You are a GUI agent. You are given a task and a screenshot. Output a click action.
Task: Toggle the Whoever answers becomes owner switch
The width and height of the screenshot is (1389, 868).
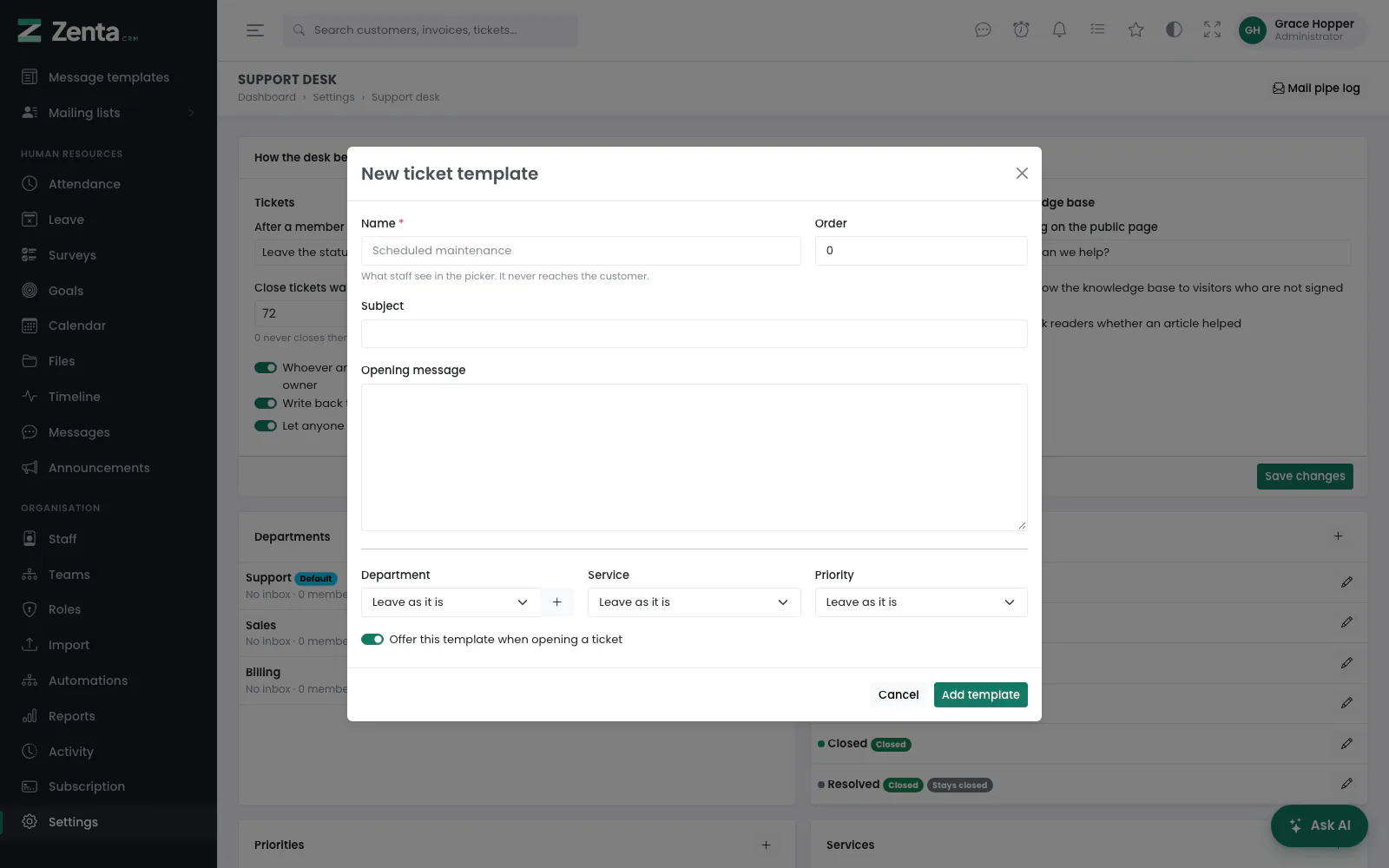click(x=266, y=368)
